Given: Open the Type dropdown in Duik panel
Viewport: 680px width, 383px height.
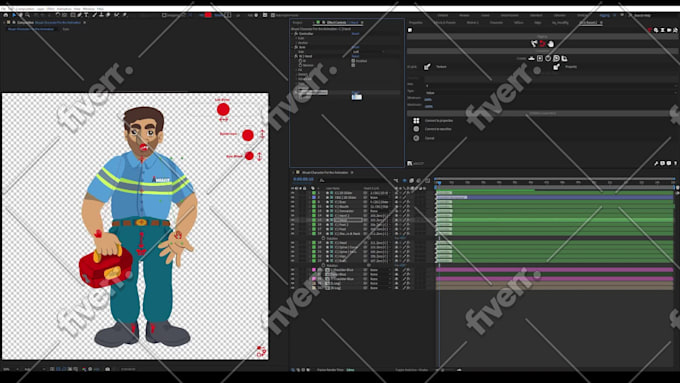Looking at the screenshot, I should (x=550, y=93).
